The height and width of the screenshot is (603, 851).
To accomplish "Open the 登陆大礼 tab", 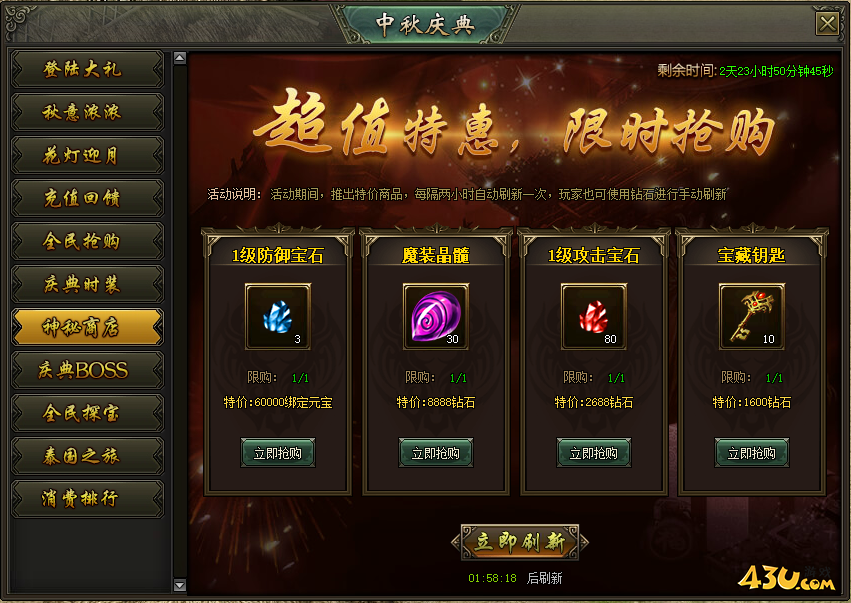I will click(87, 69).
